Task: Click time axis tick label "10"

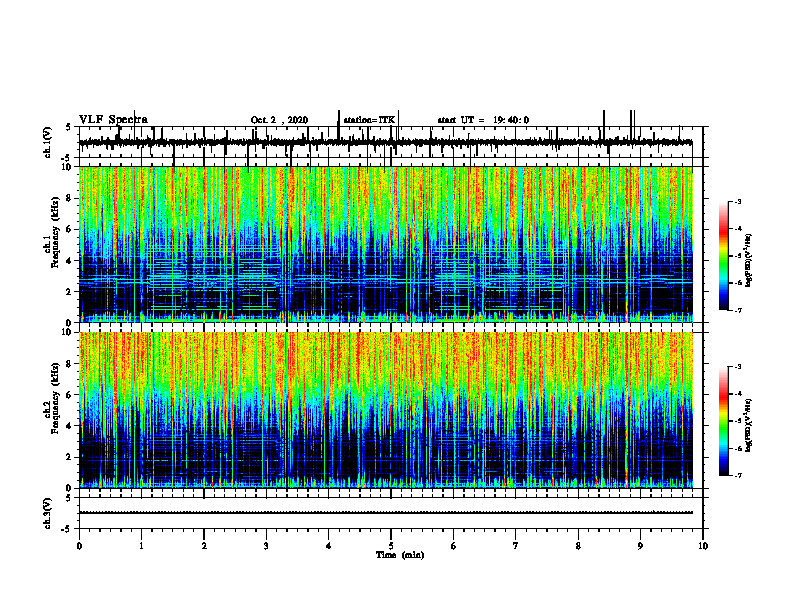Action: 703,546
